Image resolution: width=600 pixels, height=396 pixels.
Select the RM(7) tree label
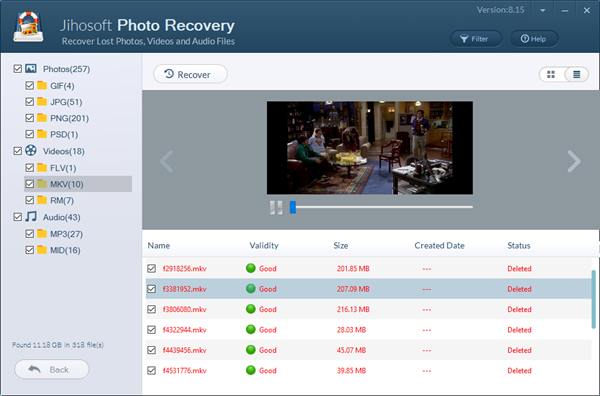[62, 200]
